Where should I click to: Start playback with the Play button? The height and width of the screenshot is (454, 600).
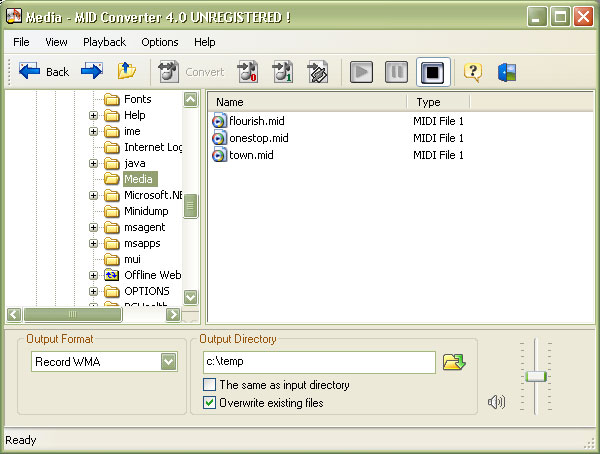click(x=361, y=72)
